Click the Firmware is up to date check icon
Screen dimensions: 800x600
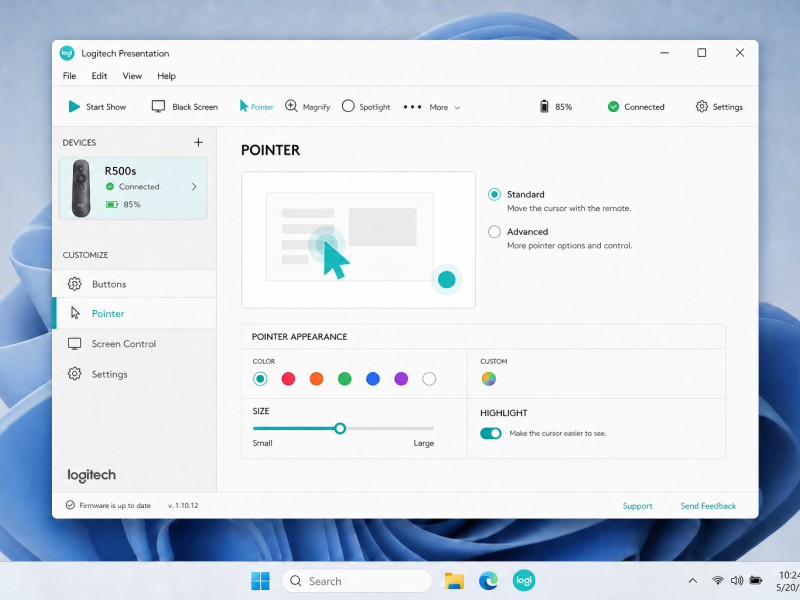point(70,505)
